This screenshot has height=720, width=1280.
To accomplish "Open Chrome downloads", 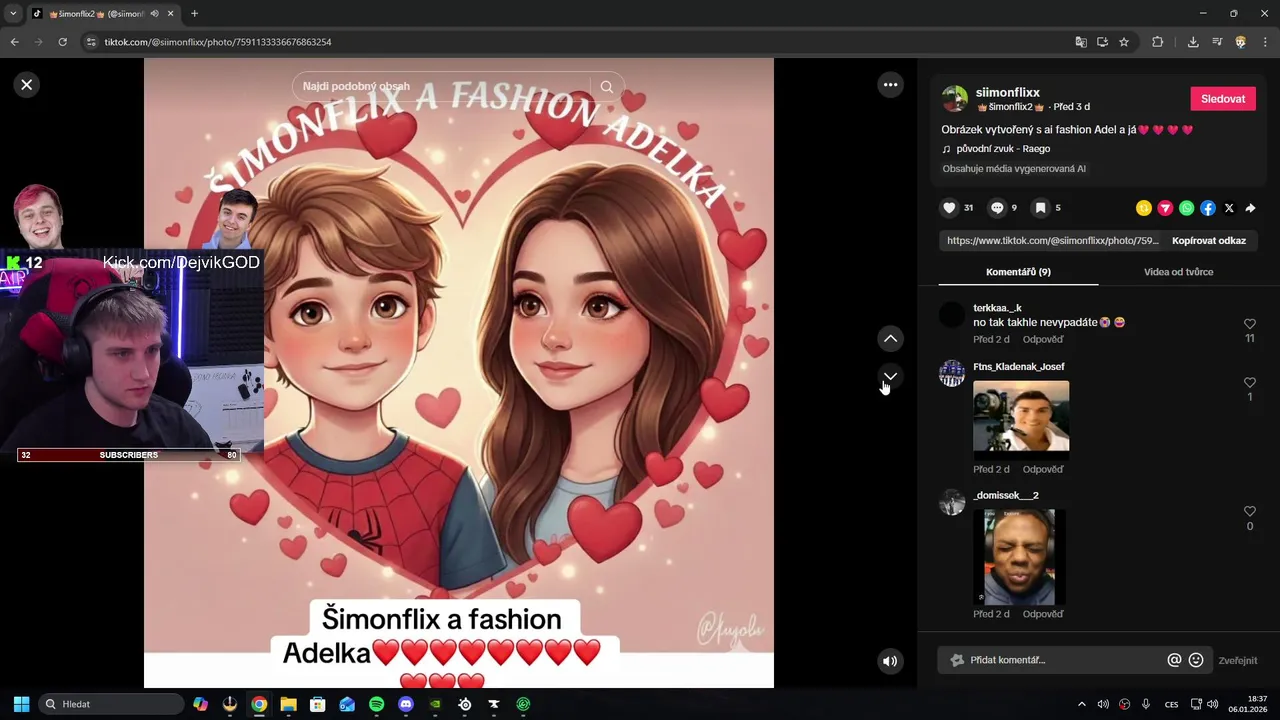I will pyautogui.click(x=1193, y=42).
